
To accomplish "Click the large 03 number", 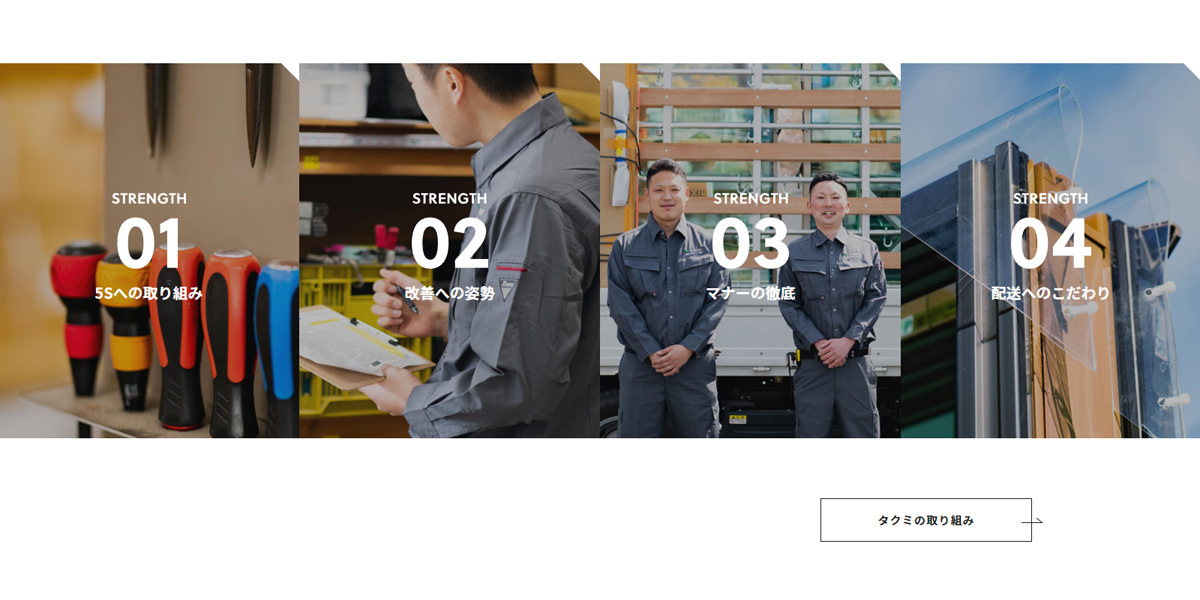I will (x=750, y=244).
